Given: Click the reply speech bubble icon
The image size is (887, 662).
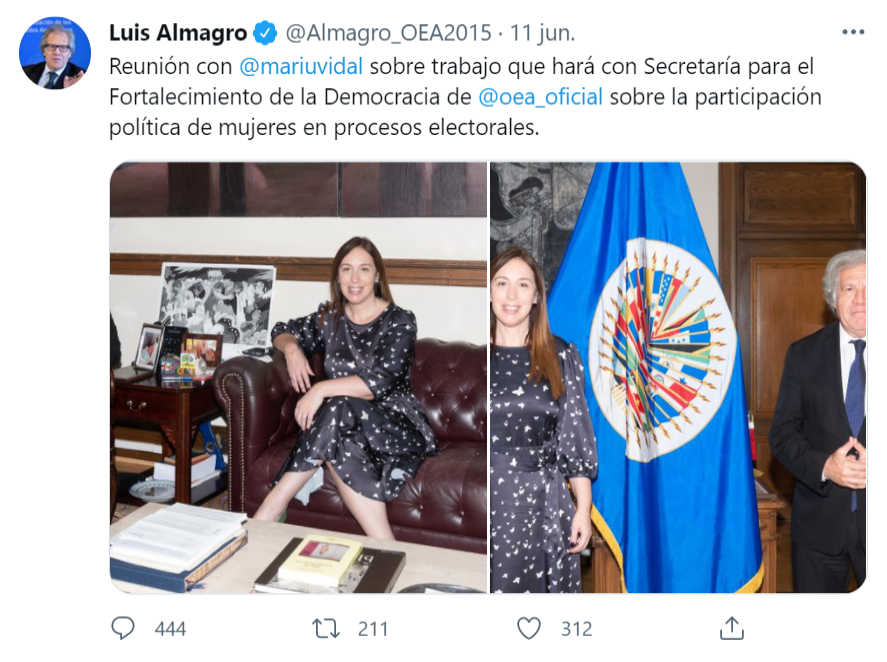Looking at the screenshot, I should click(123, 628).
